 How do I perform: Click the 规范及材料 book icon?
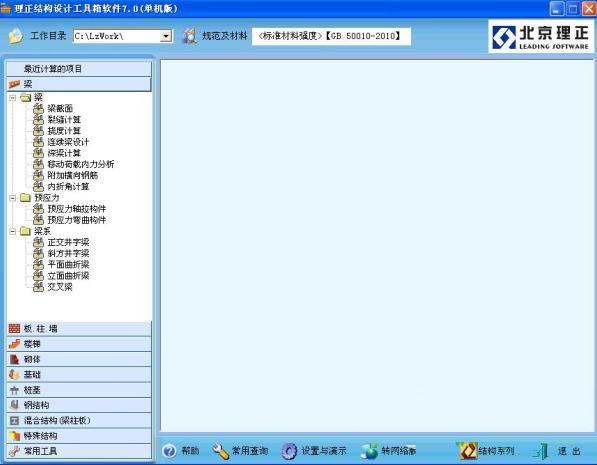click(189, 36)
